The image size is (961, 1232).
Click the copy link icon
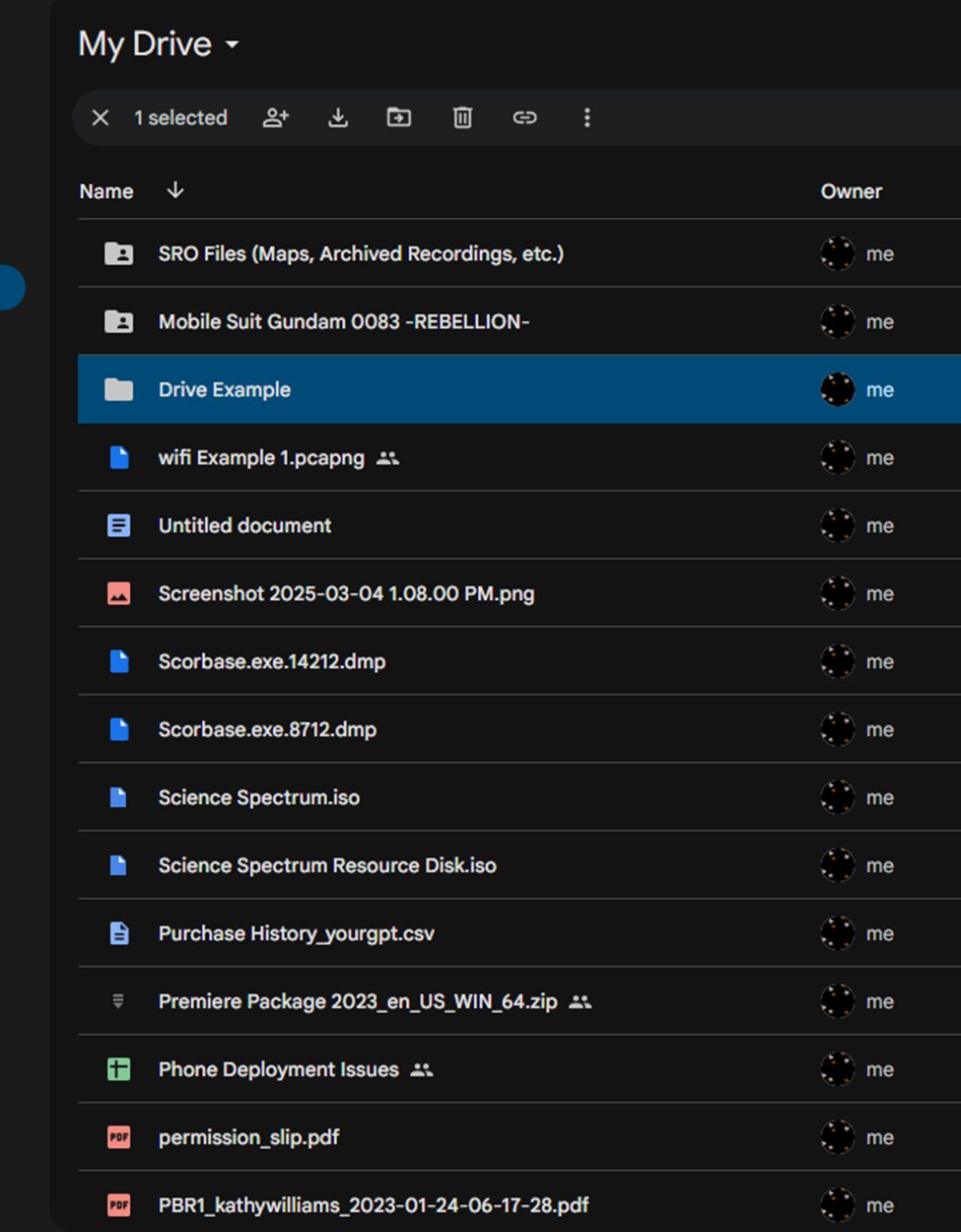coord(524,118)
